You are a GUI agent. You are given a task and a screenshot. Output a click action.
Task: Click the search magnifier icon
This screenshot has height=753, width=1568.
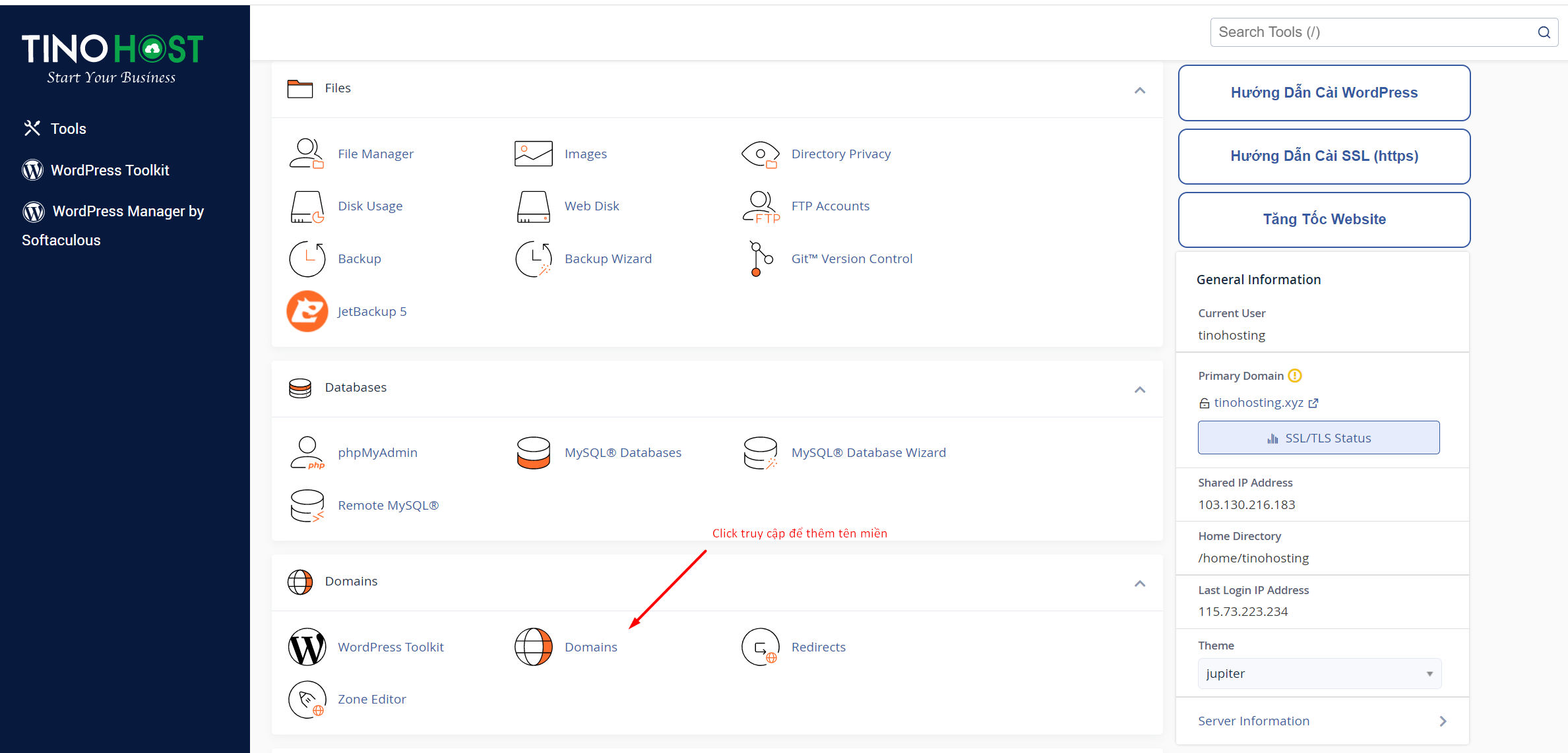click(x=1544, y=32)
